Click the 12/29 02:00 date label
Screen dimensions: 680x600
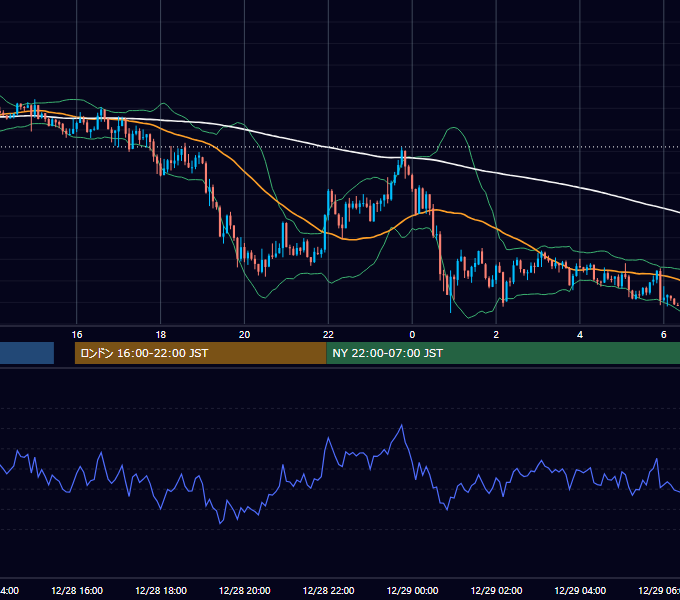coord(496,590)
